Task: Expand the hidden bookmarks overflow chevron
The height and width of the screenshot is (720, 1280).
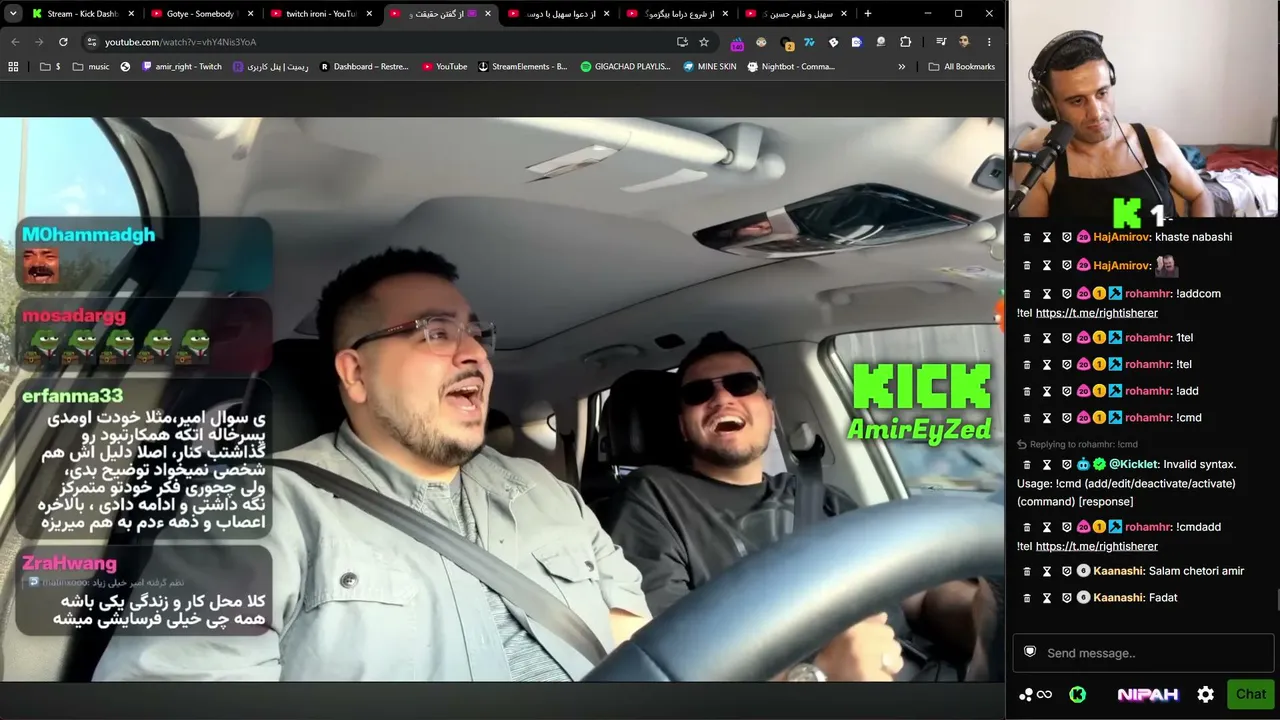Action: pyautogui.click(x=902, y=67)
